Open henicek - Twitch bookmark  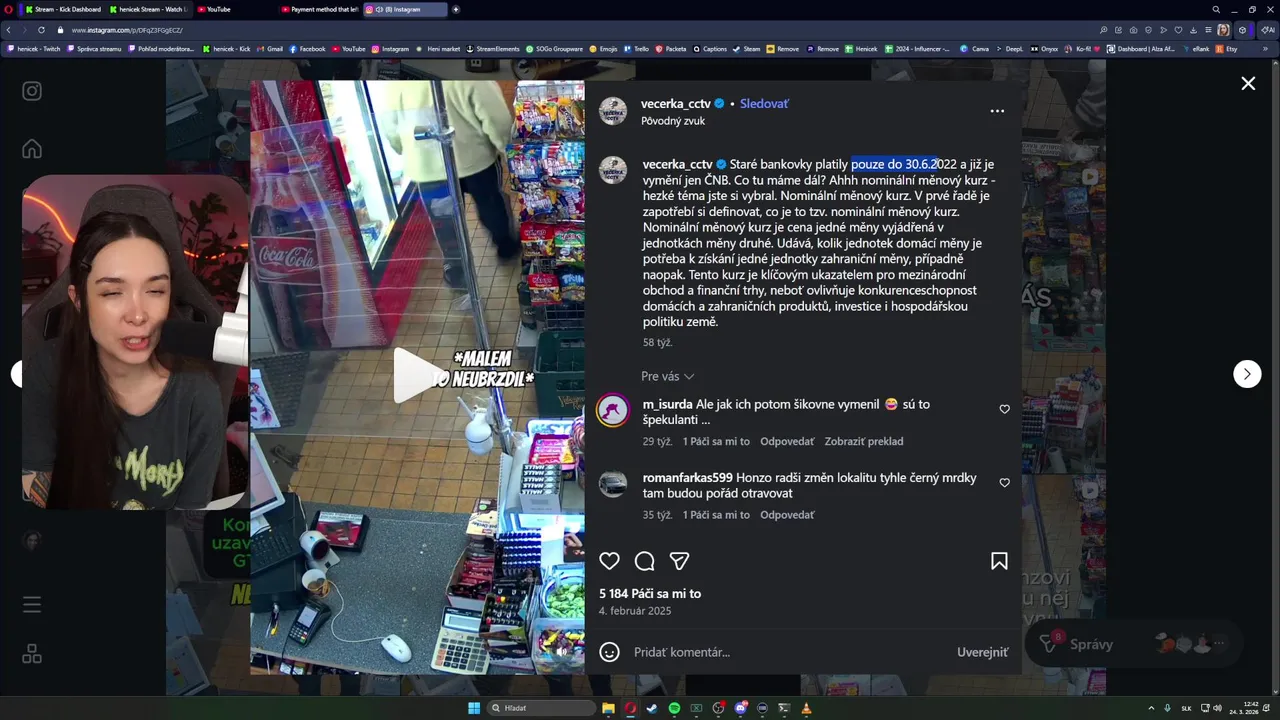tap(34, 48)
